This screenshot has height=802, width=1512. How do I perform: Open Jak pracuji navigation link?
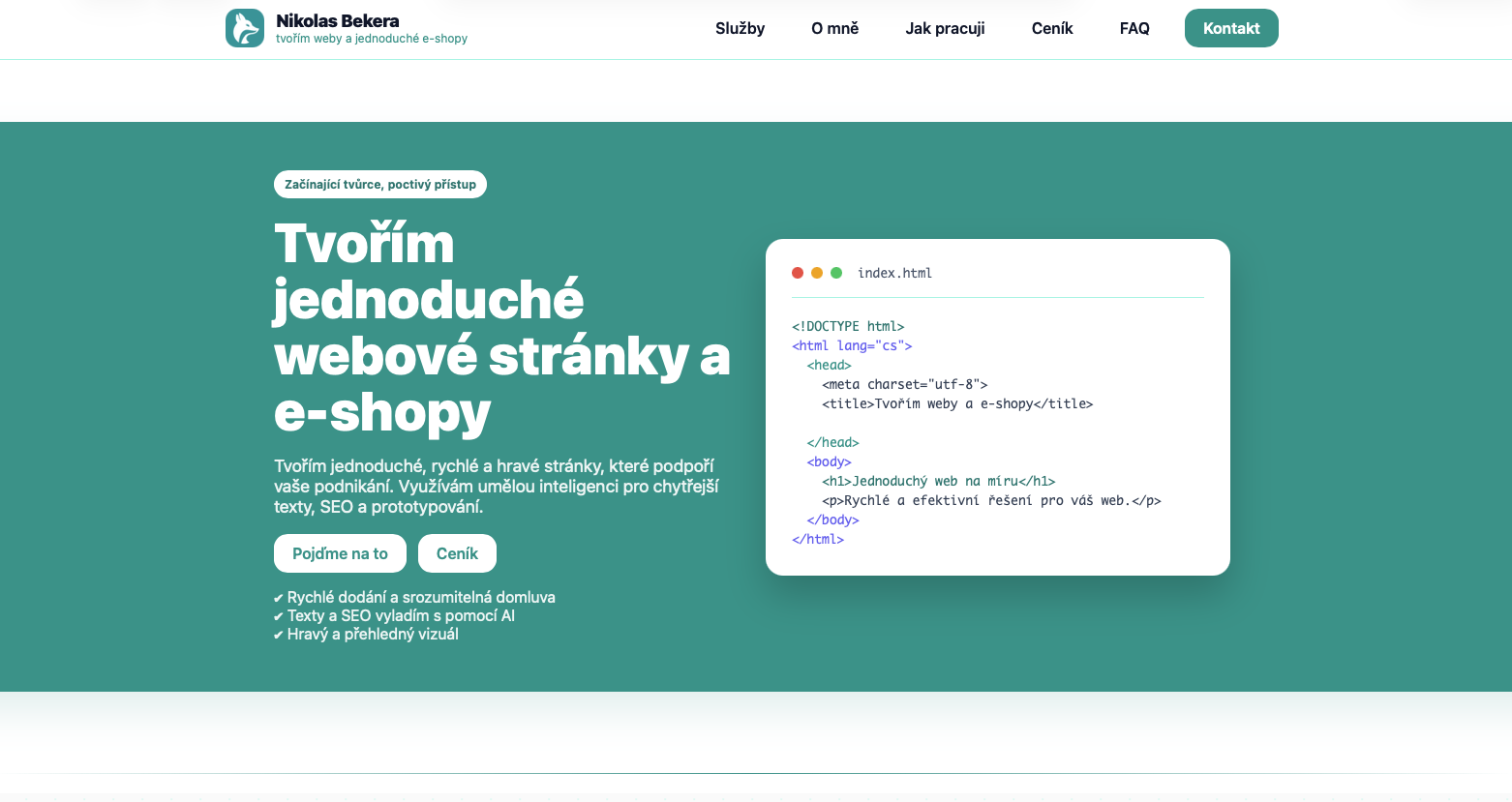point(945,28)
